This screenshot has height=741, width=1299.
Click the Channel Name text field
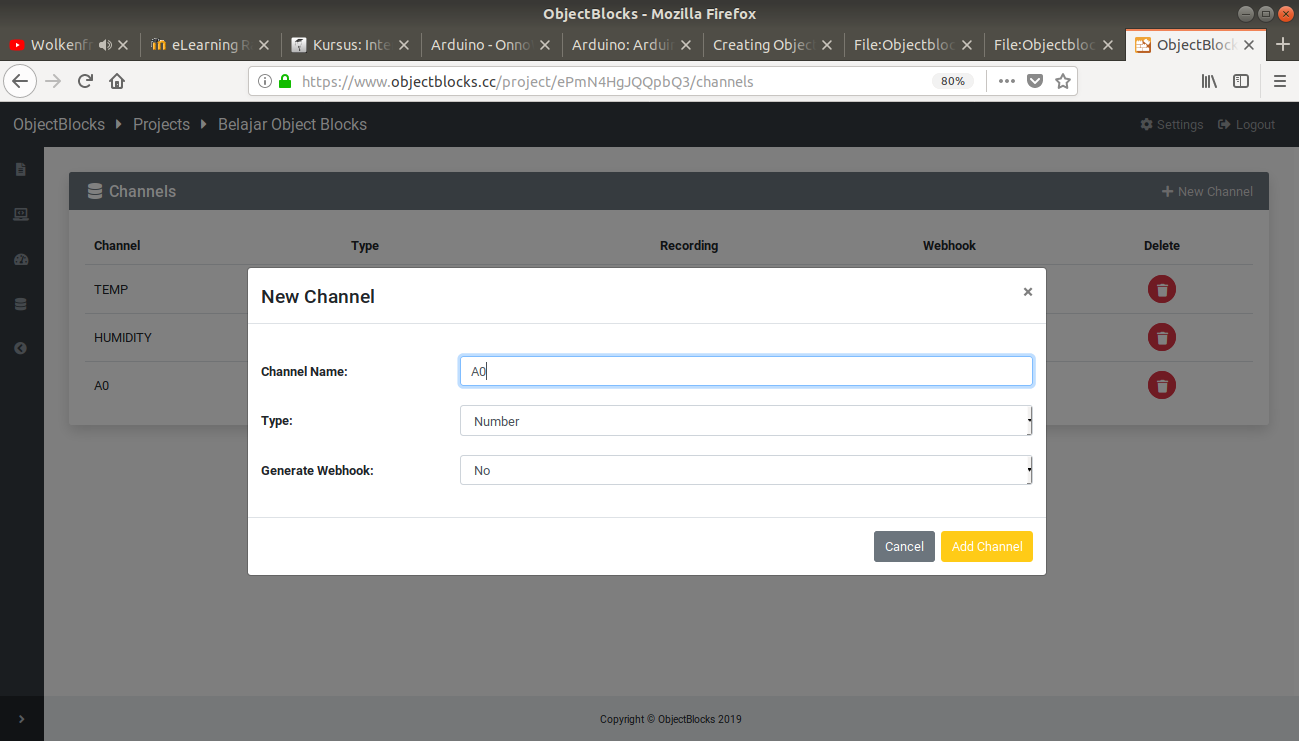pyautogui.click(x=745, y=371)
